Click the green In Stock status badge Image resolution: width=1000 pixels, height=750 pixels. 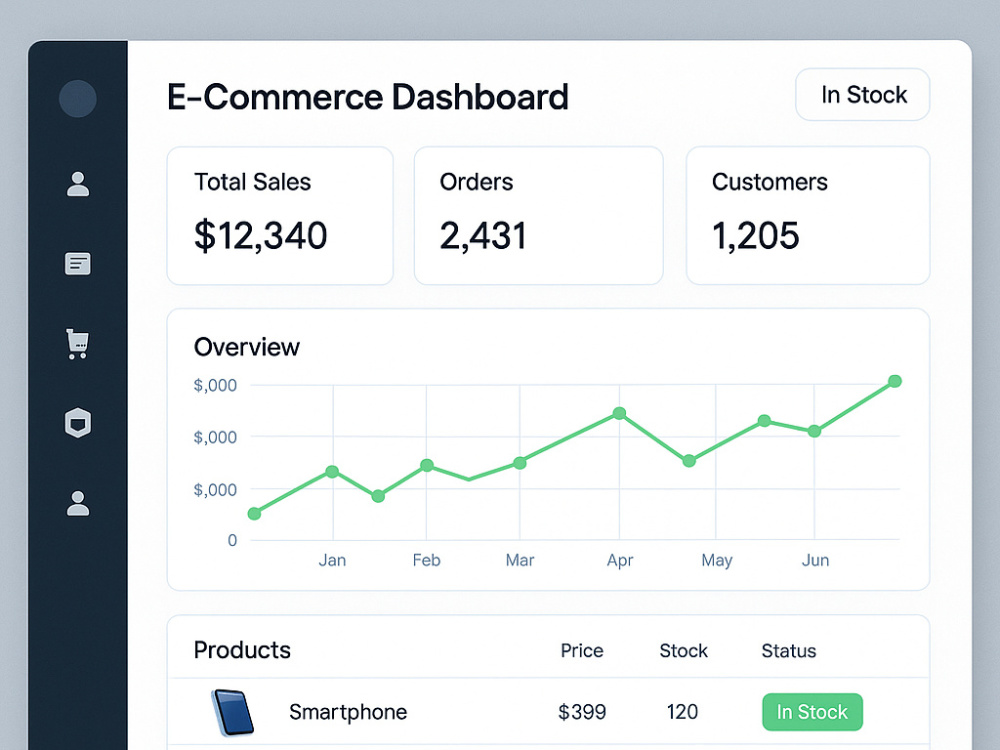point(812,712)
